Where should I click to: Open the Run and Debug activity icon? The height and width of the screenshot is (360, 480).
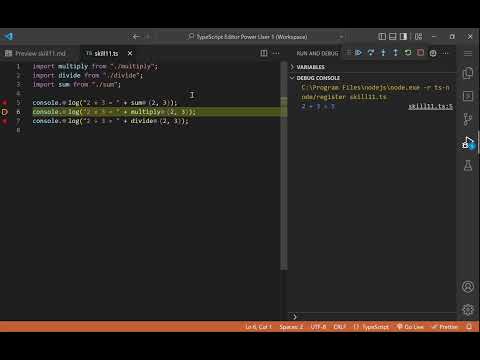tap(468, 143)
